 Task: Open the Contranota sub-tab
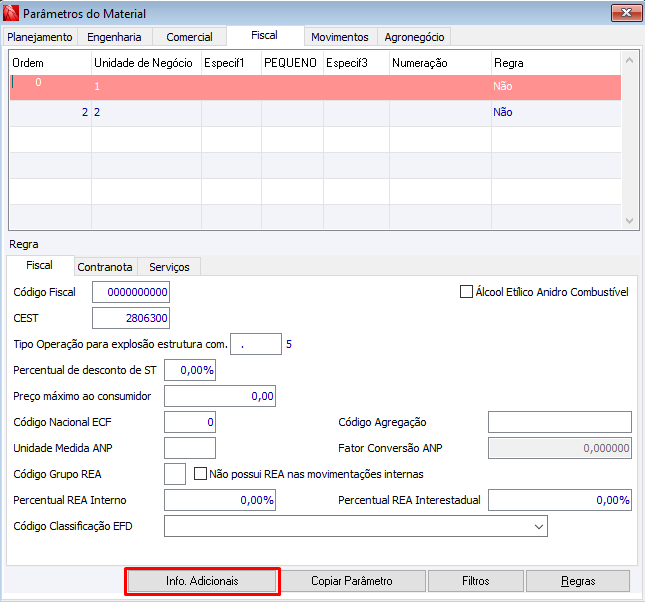(105, 267)
